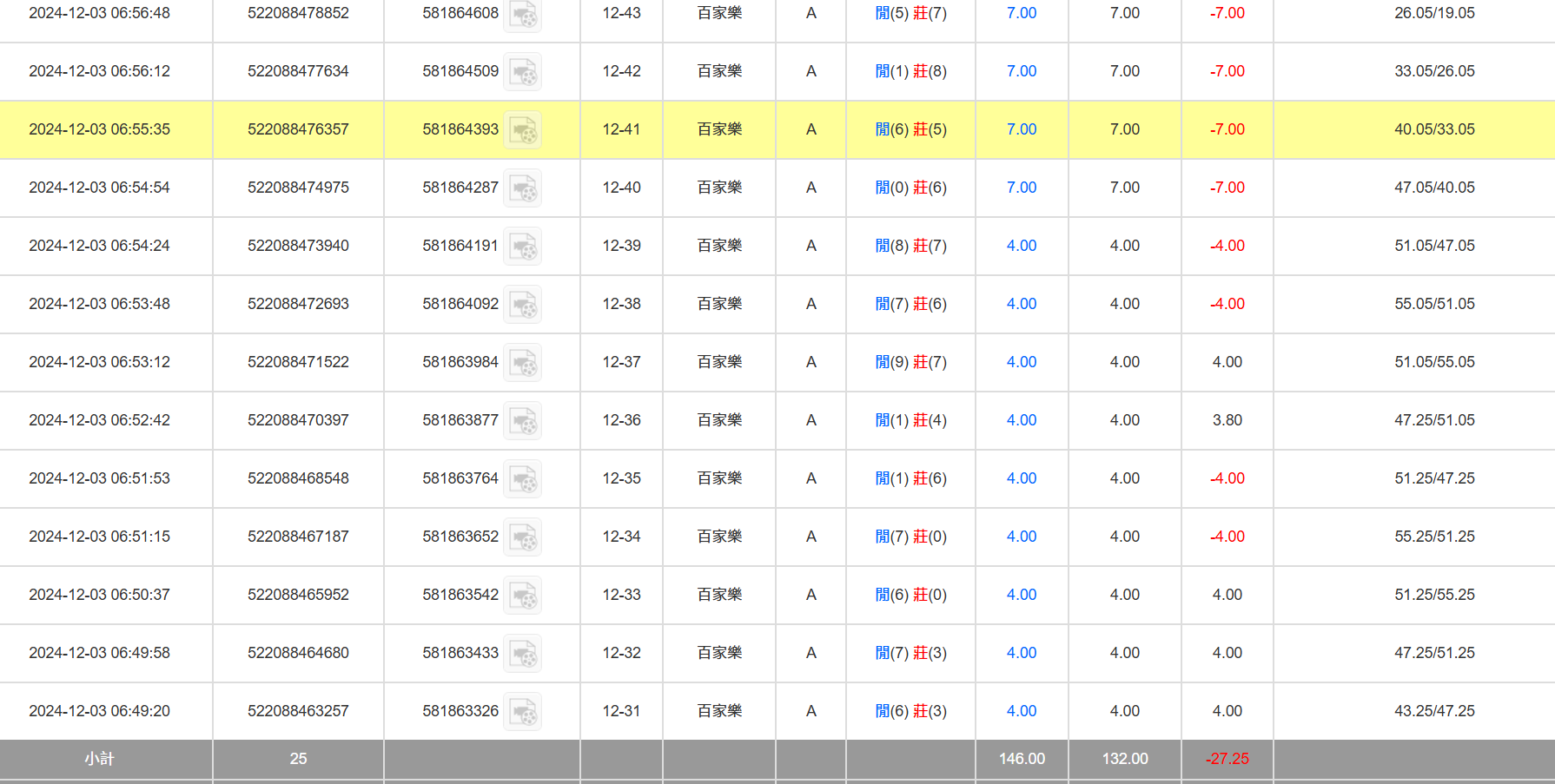
Task: Click result 閒(9) 莊(7) for round 12-37
Action: point(910,362)
